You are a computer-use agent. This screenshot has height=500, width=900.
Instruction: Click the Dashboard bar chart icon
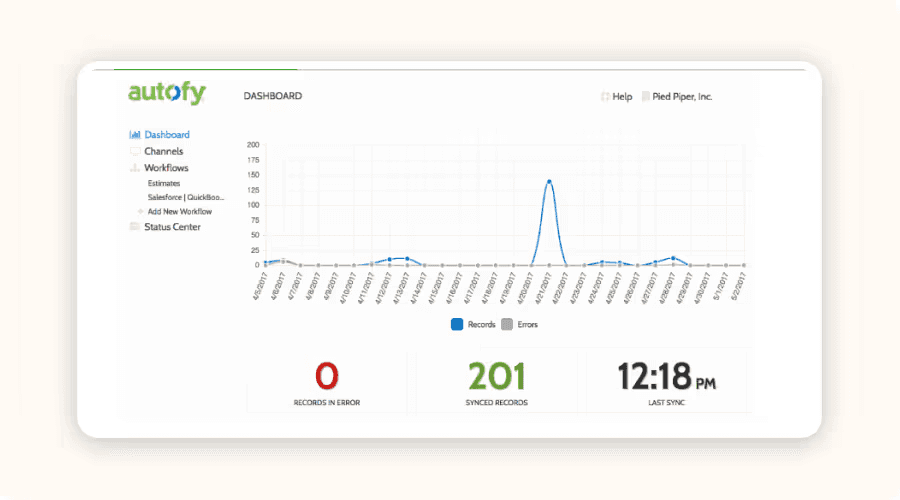click(x=135, y=135)
